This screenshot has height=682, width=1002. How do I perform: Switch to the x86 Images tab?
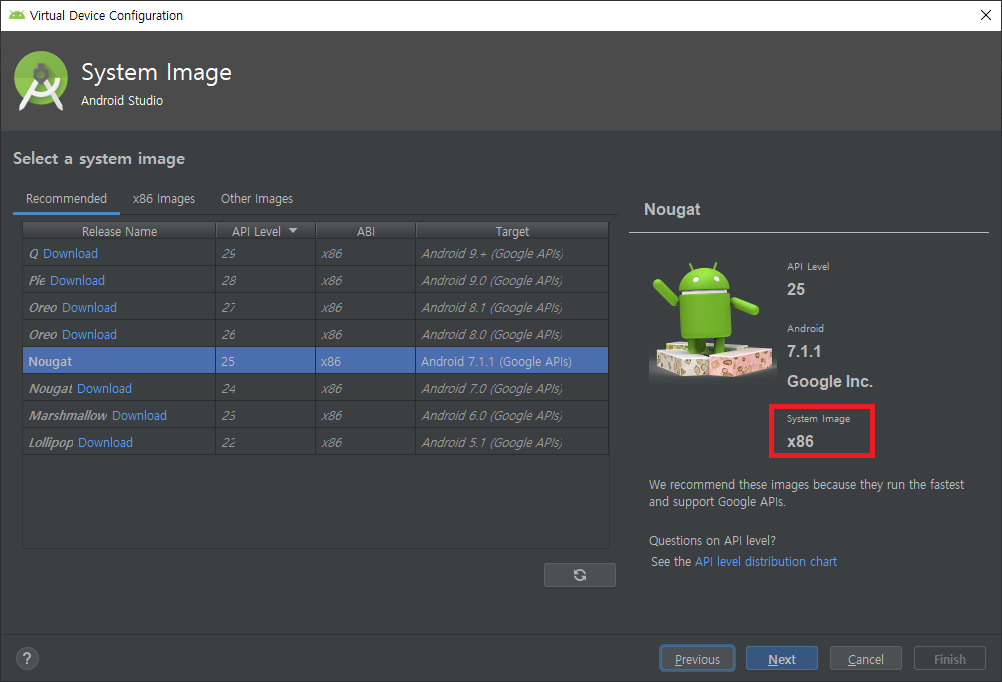(x=164, y=199)
